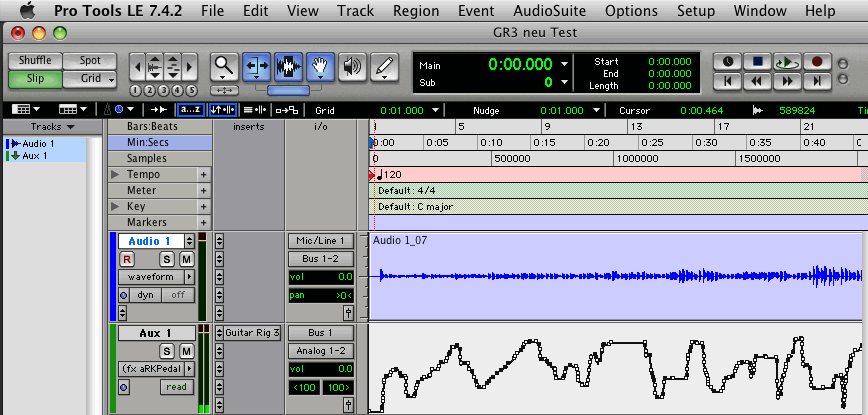Click the Stop transport button
The height and width of the screenshot is (415, 868).
[758, 61]
